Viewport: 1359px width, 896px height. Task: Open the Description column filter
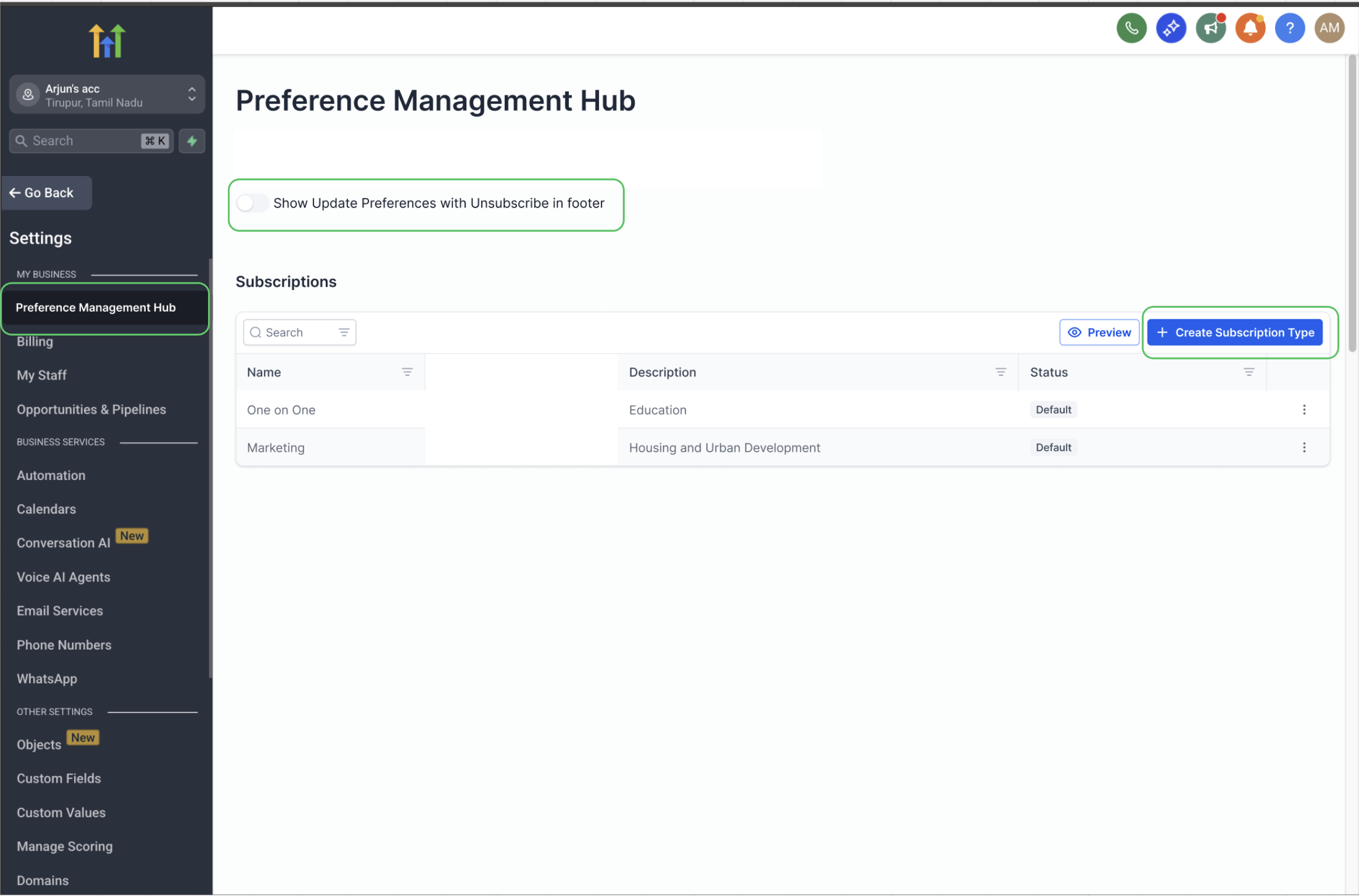click(x=1000, y=372)
